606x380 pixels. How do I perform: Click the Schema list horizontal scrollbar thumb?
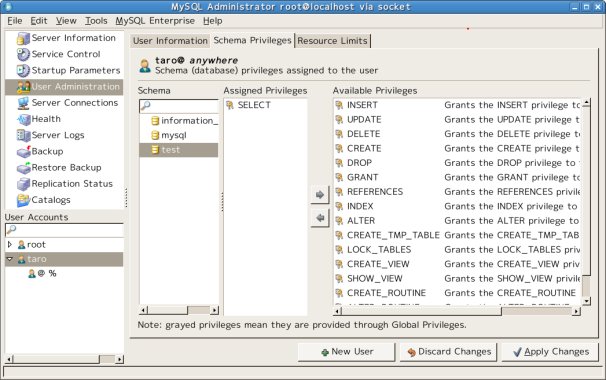point(167,310)
